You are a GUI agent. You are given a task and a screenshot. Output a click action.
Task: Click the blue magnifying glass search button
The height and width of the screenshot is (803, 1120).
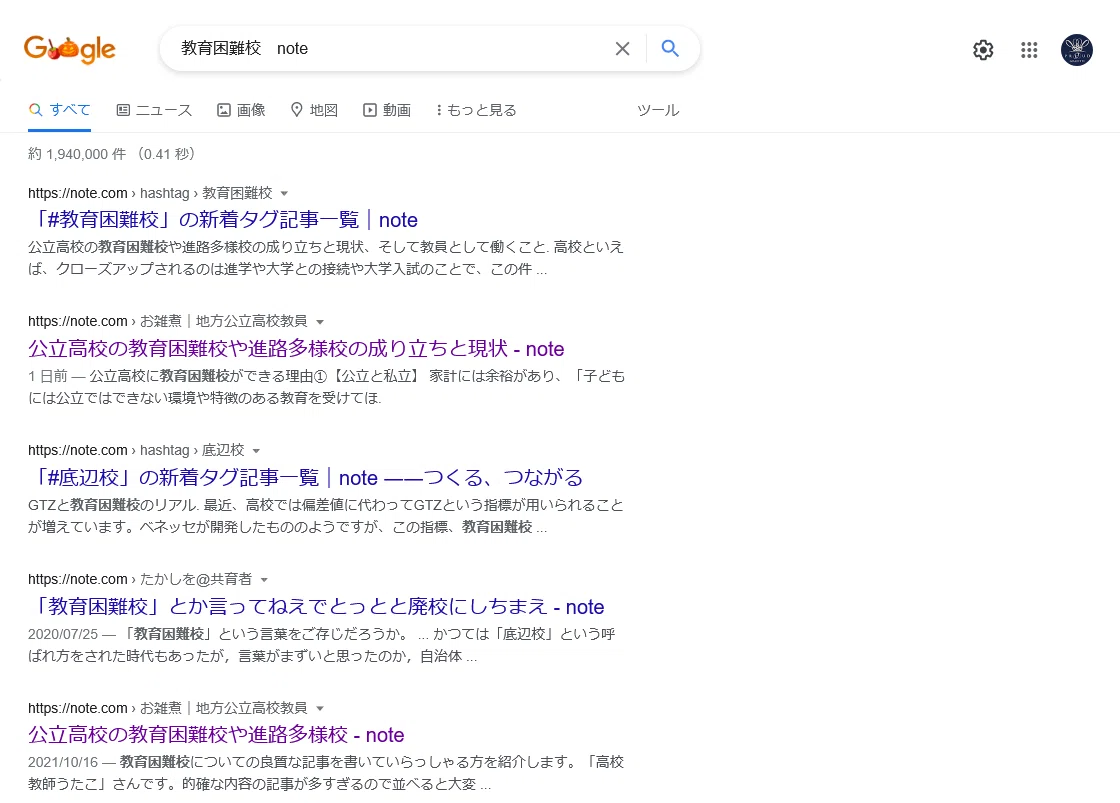[669, 49]
